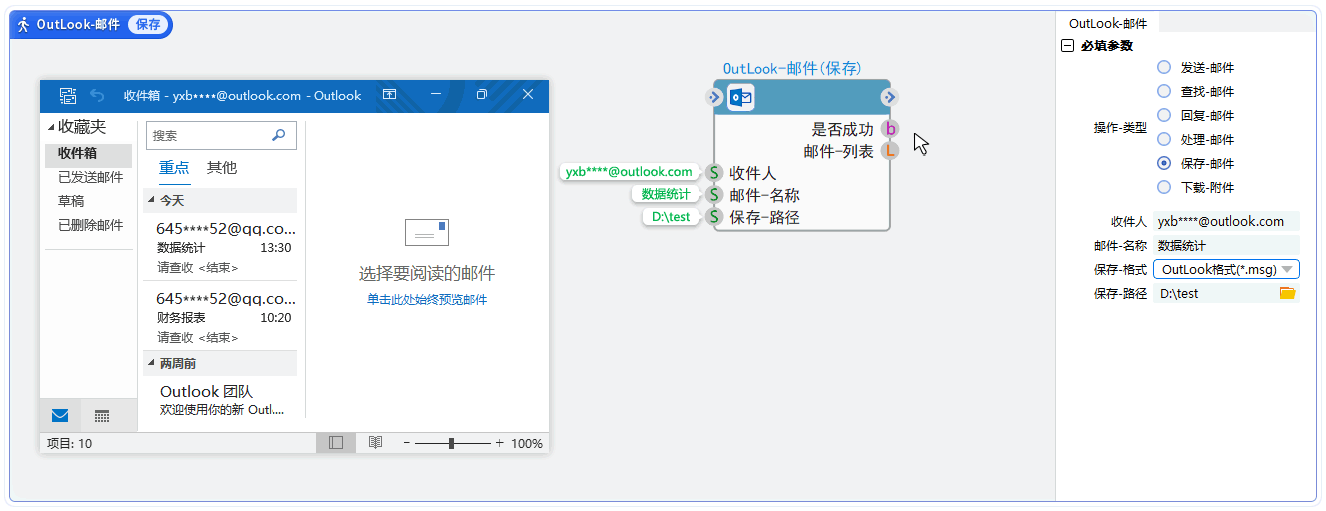The width and height of the screenshot is (1326, 511).
Task: Collapse the 收藏夹 folder group
Action: coord(51,127)
